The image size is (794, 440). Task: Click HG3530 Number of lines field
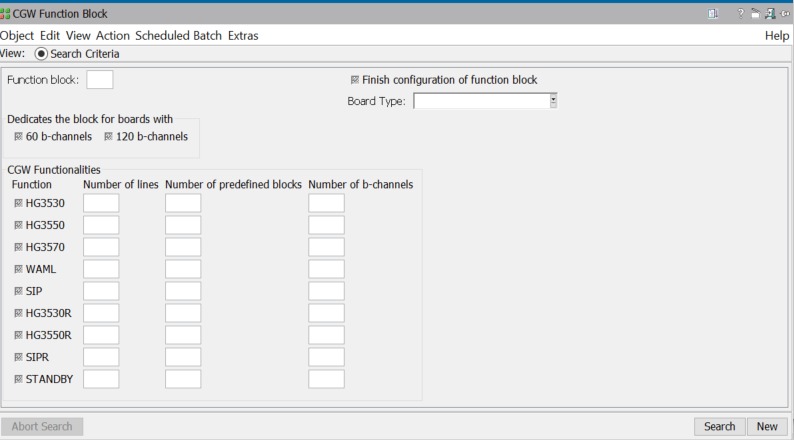101,203
